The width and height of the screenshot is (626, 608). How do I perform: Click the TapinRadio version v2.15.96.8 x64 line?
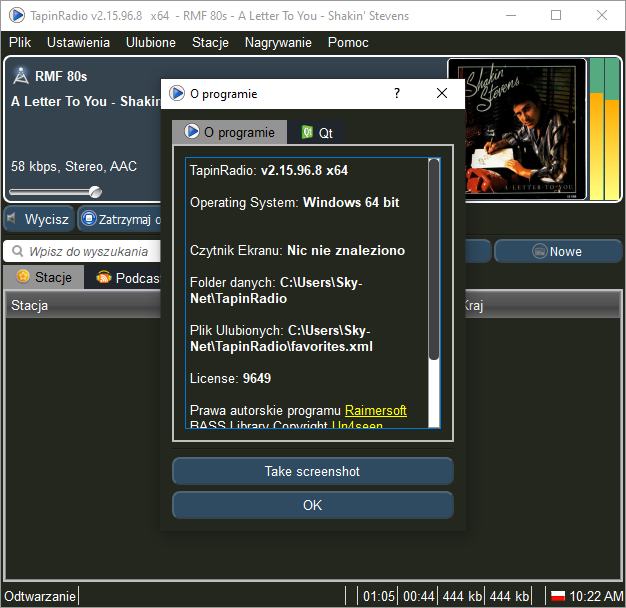pyautogui.click(x=269, y=170)
